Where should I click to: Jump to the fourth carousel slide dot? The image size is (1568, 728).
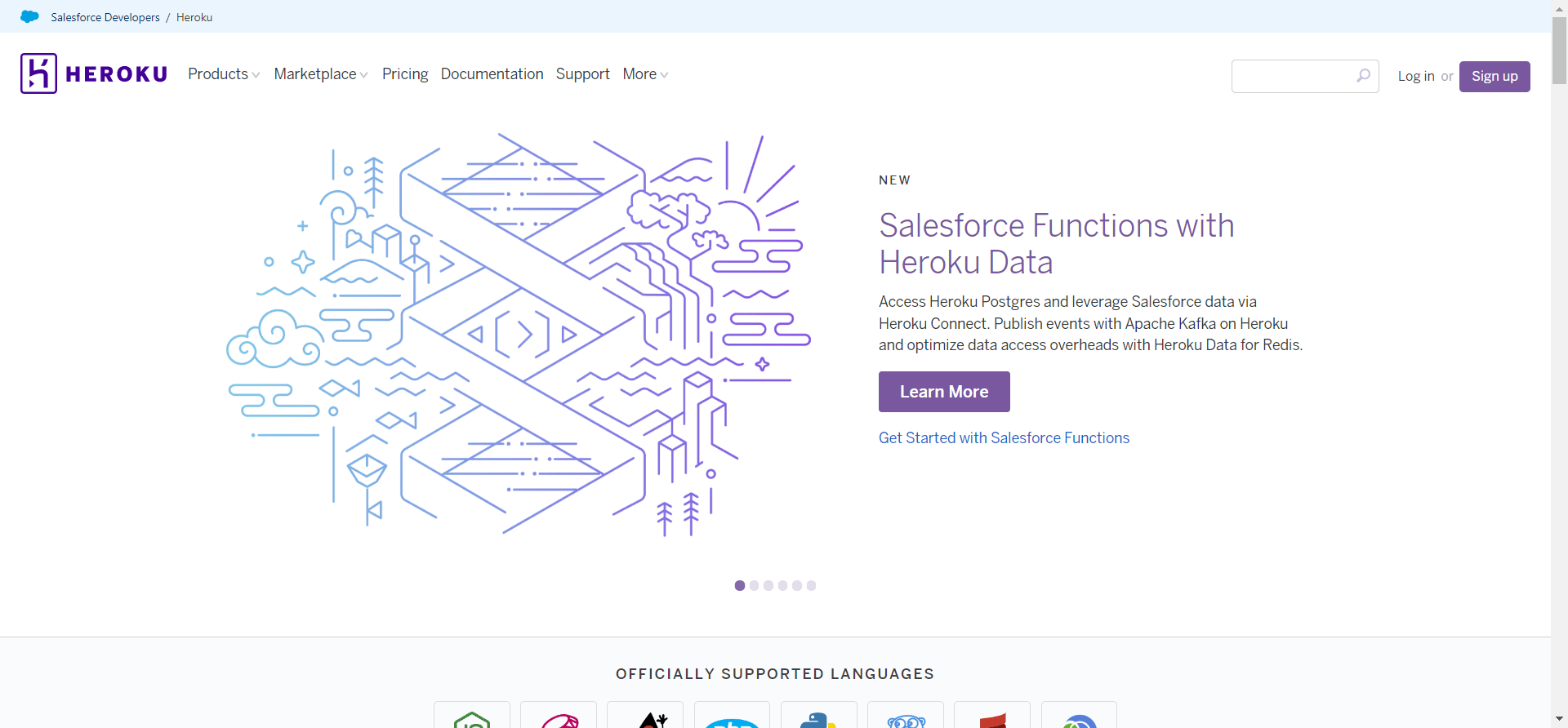[x=782, y=585]
